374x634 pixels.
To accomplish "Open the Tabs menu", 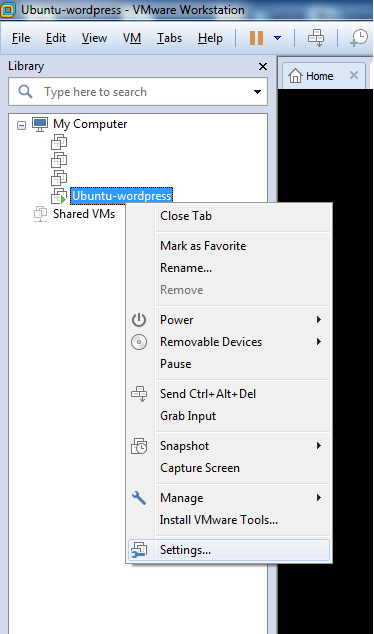I will click(169, 38).
